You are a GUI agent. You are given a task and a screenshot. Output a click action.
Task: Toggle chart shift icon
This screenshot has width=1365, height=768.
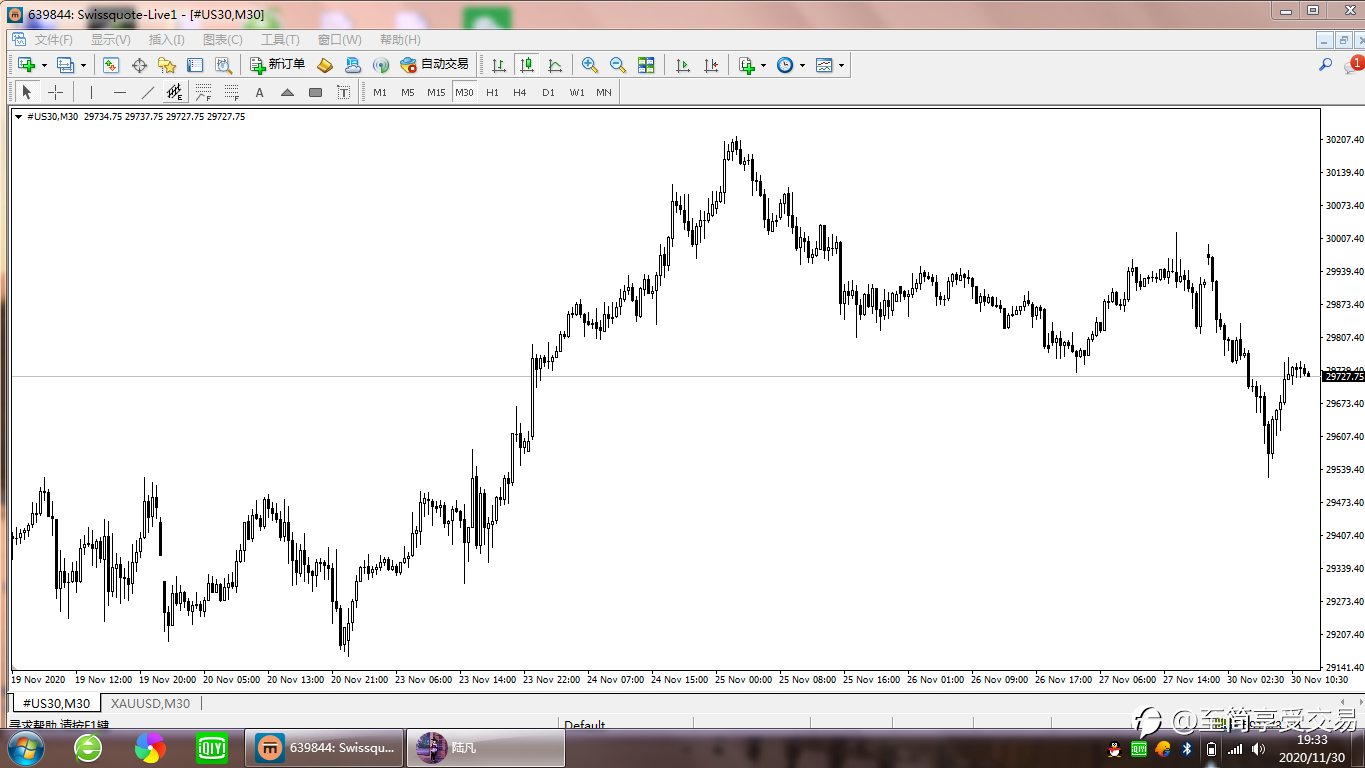[711, 65]
